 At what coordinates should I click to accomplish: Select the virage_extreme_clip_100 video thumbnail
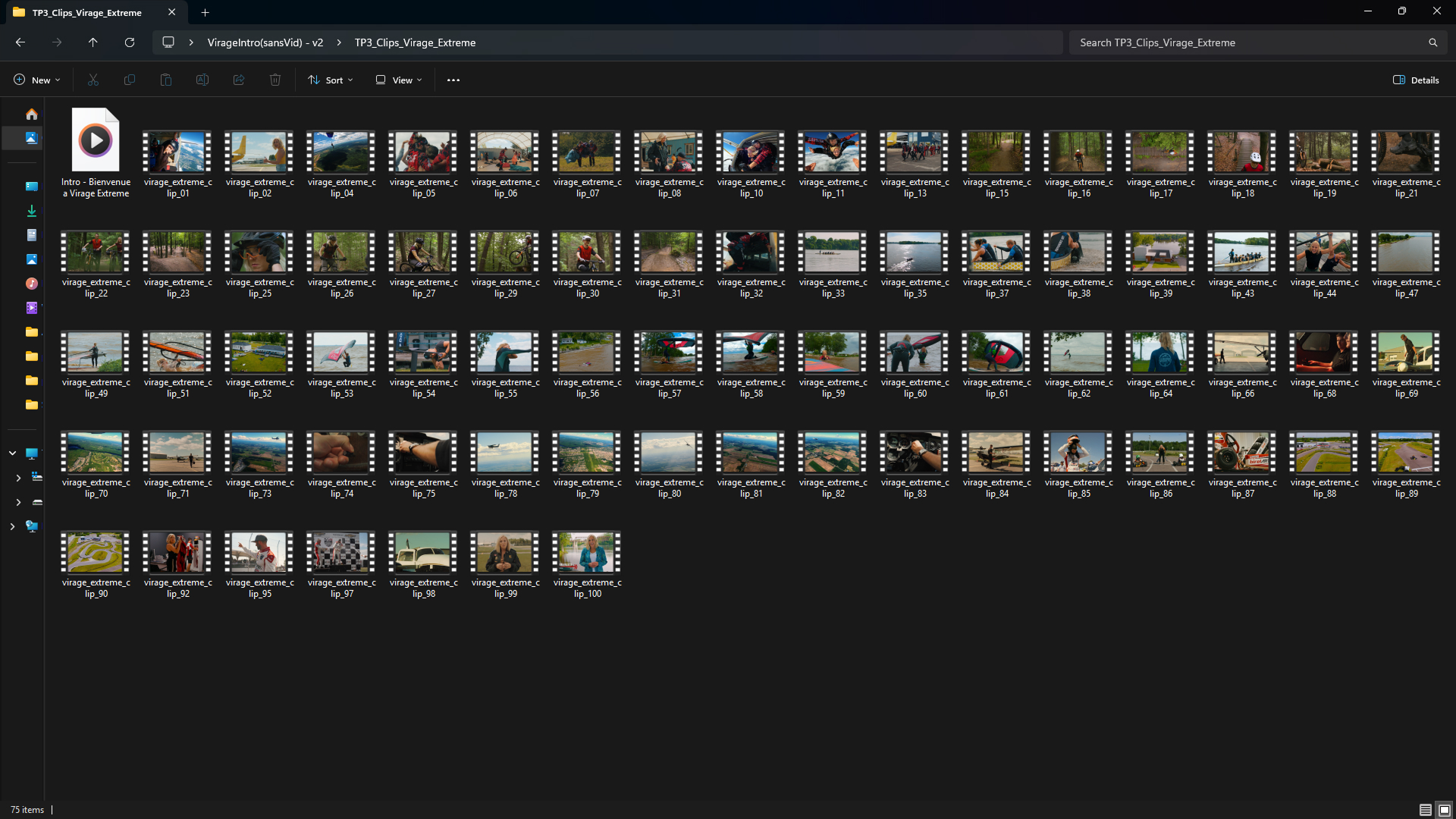[587, 552]
